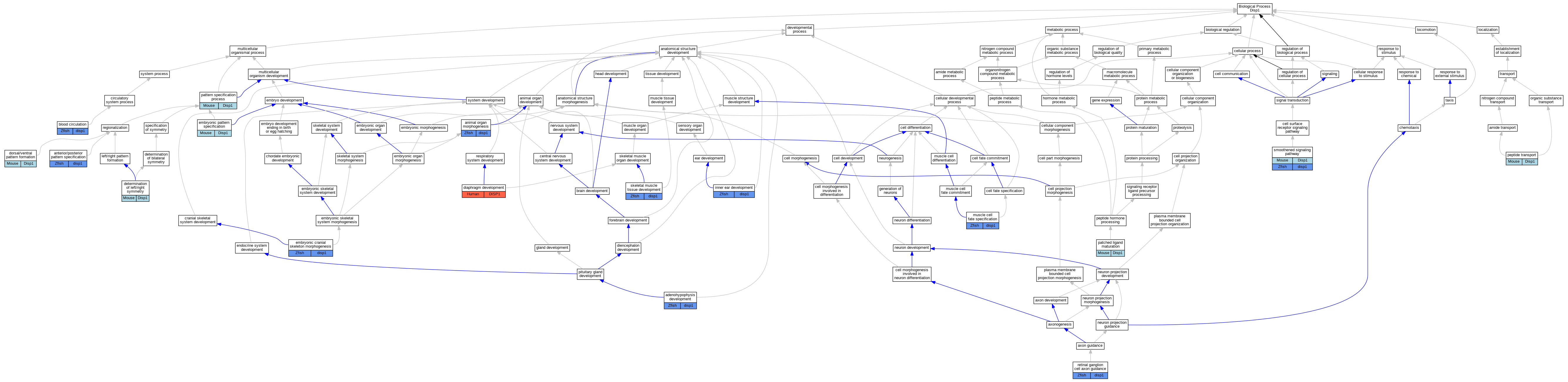Select 'anatomical structure development' node
The image size is (1568, 382).
[678, 51]
